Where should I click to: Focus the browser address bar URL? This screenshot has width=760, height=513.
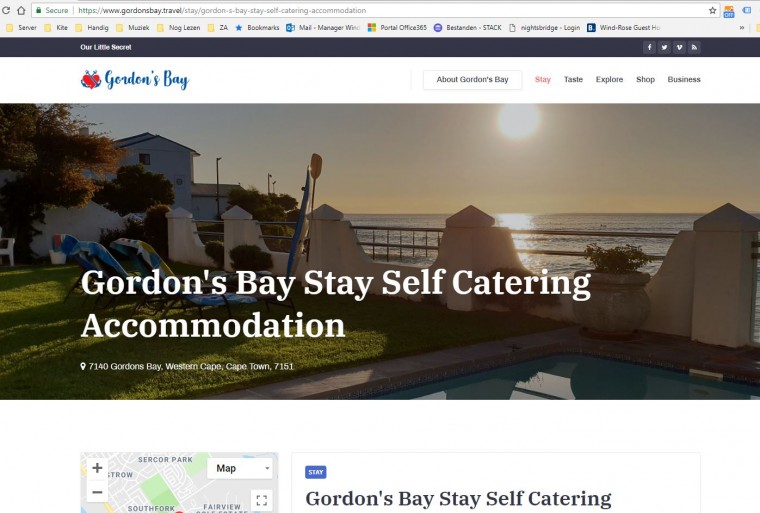(x=222, y=10)
